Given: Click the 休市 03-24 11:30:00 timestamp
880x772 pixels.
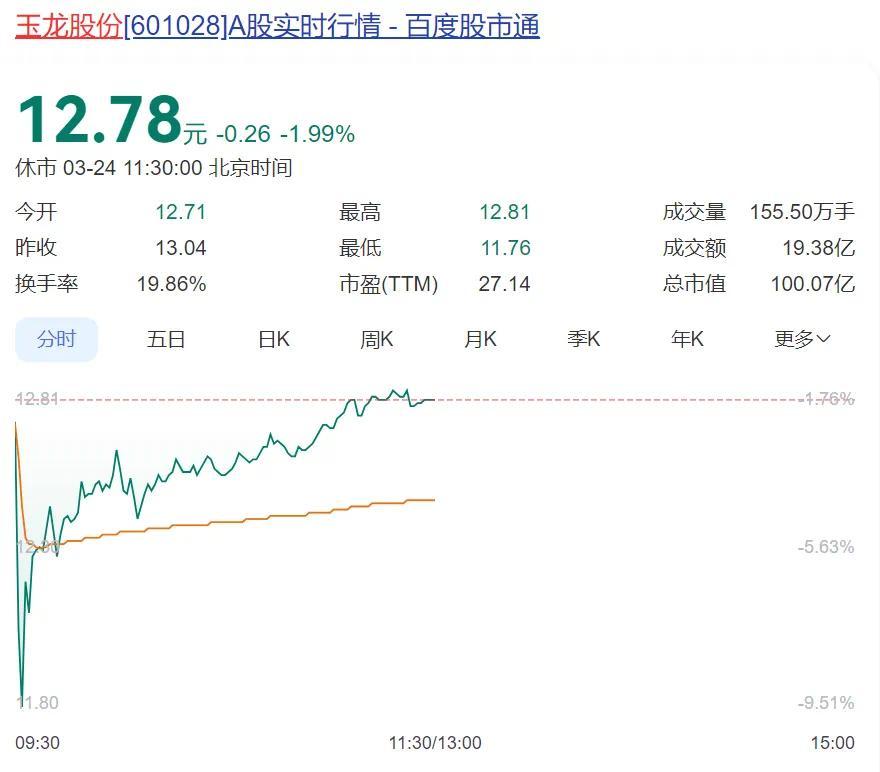Looking at the screenshot, I should tap(154, 168).
